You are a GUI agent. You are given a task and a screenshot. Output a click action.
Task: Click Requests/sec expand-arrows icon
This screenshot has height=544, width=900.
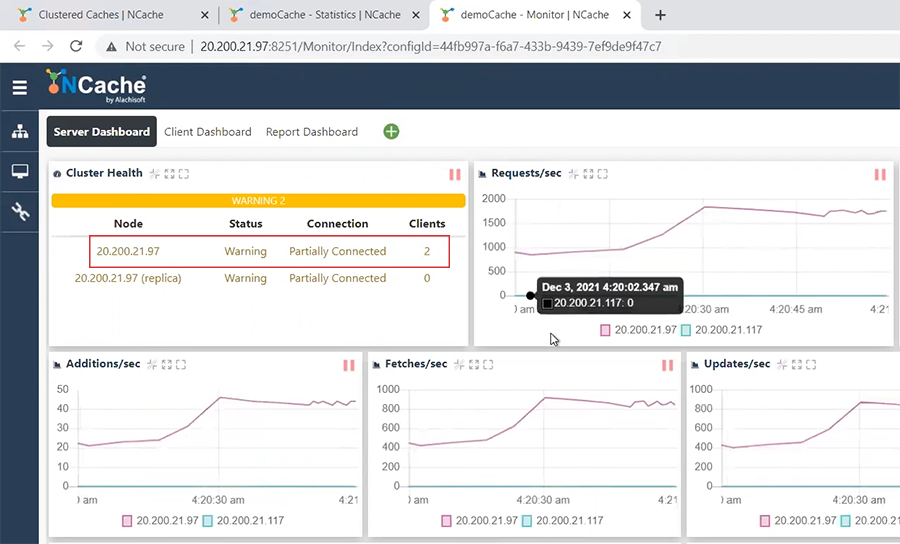(x=588, y=173)
